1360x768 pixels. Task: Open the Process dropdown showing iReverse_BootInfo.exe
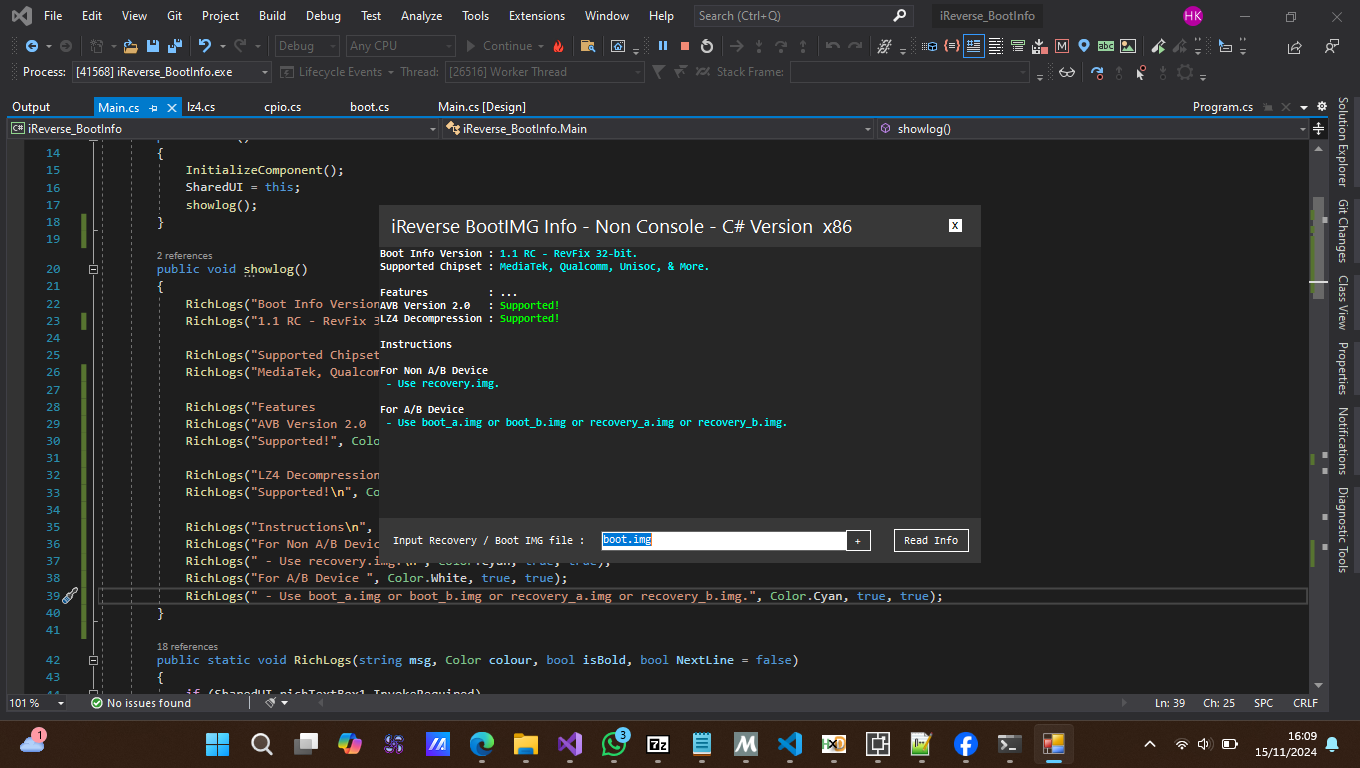[x=171, y=72]
